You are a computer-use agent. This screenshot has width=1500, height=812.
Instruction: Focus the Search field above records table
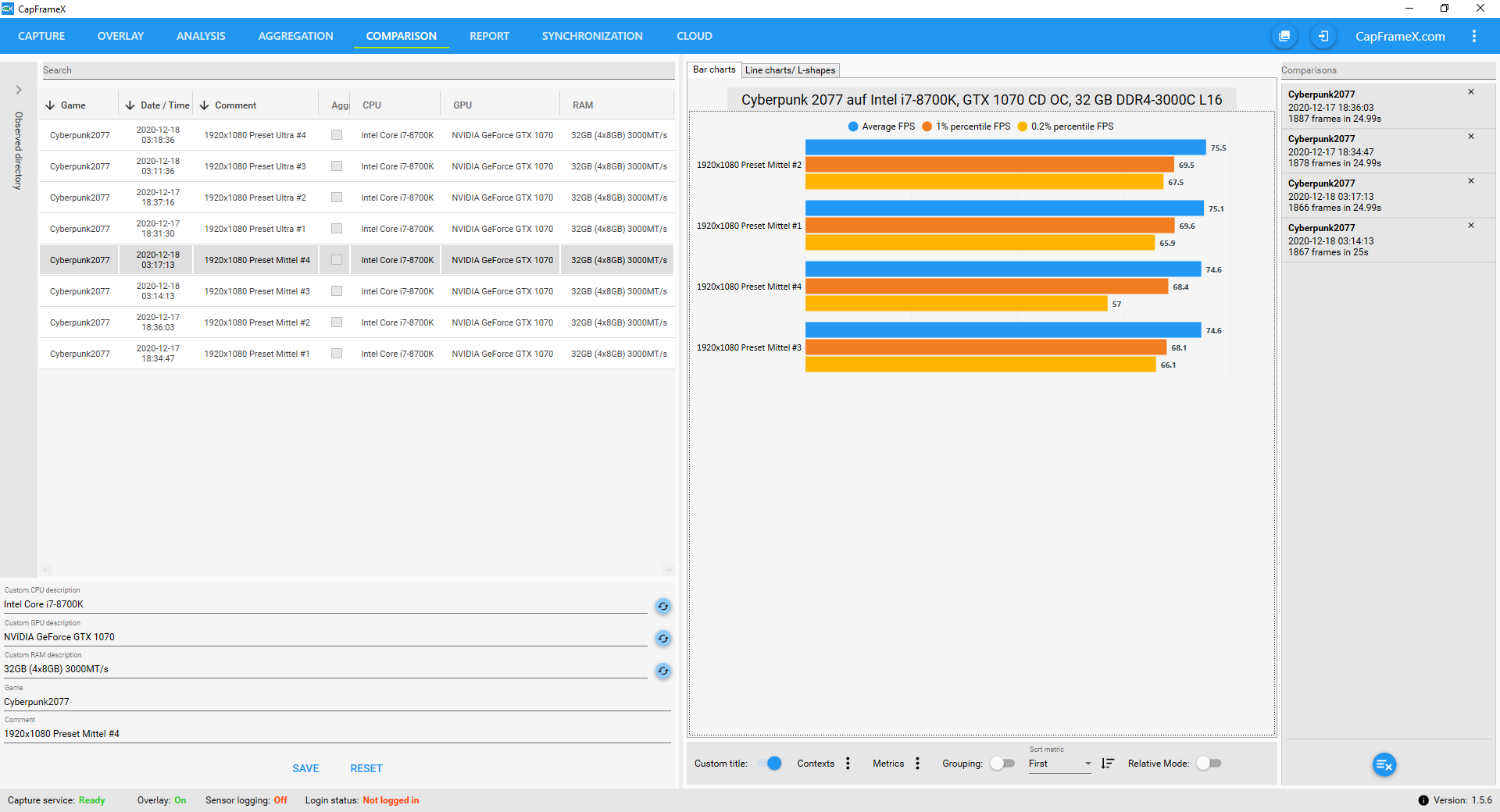coord(358,70)
